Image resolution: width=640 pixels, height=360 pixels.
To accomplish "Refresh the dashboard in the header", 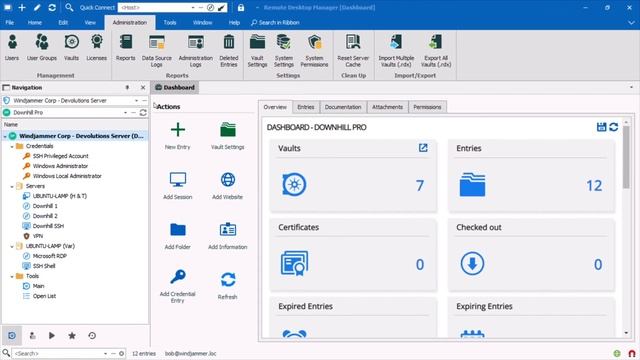I will click(x=613, y=127).
